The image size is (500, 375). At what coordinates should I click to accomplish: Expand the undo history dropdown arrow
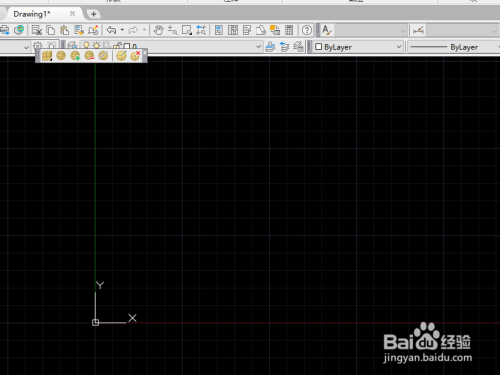tap(122, 30)
